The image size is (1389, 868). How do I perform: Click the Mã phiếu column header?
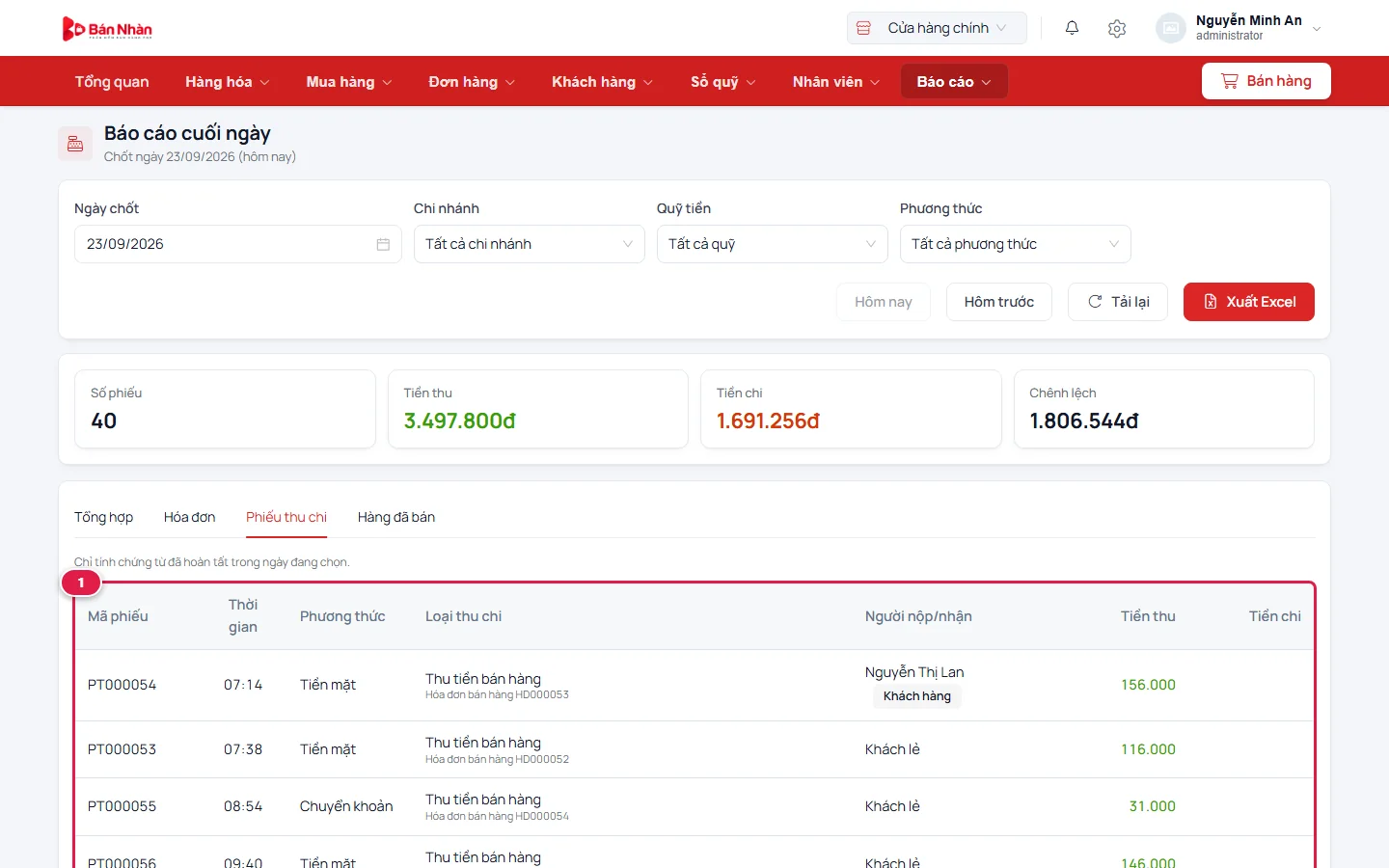coord(118,616)
